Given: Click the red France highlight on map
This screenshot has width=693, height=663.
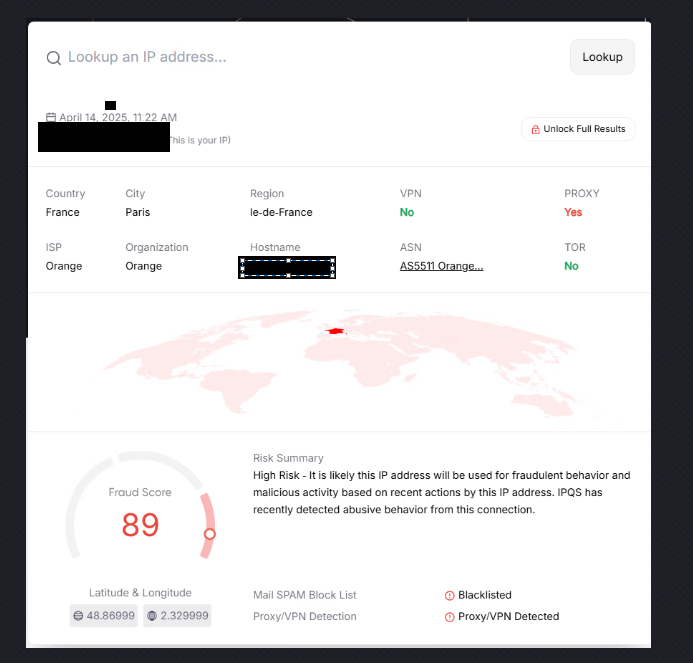Looking at the screenshot, I should (x=335, y=331).
